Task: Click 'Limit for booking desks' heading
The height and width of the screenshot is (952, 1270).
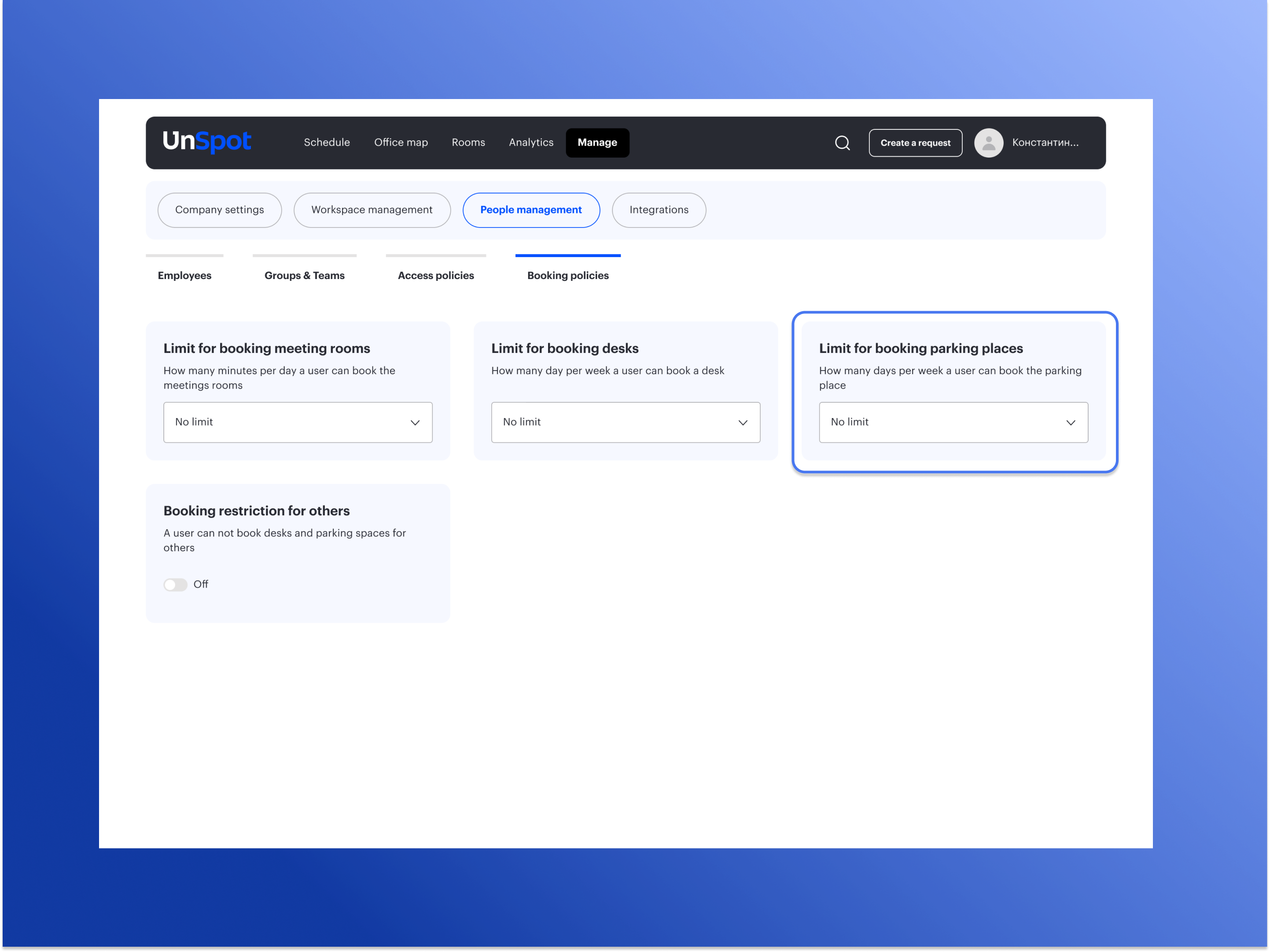Action: (x=565, y=349)
